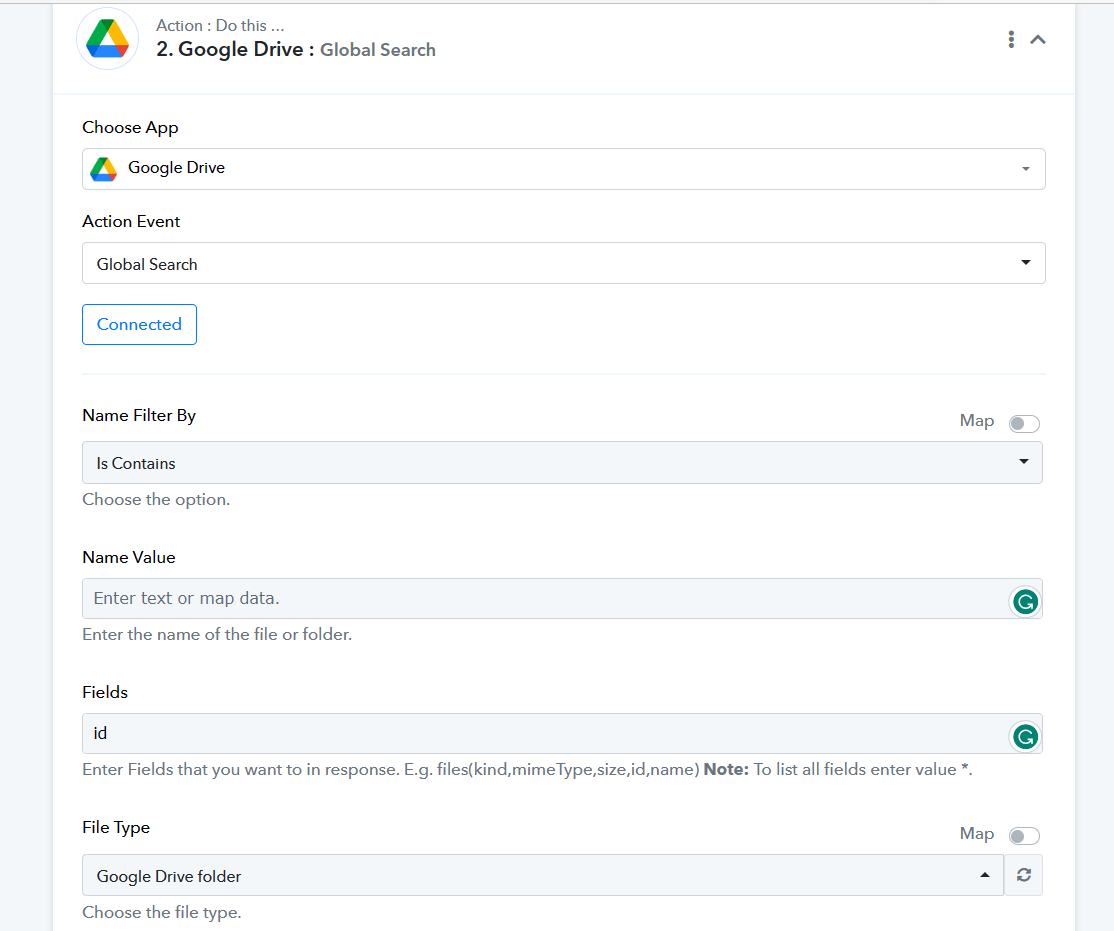Viewport: 1114px width, 931px height.
Task: Open the Name Filter By dropdown showing Is Contains
Action: [x=562, y=463]
